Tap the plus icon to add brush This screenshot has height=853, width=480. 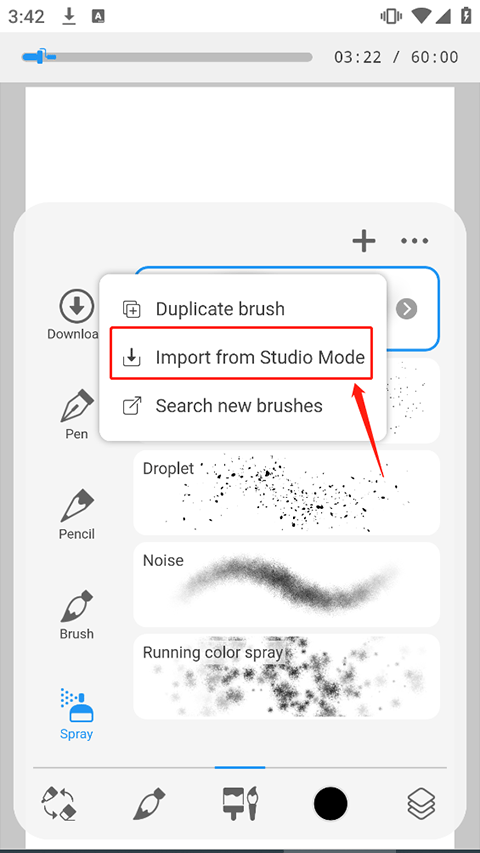coord(364,240)
